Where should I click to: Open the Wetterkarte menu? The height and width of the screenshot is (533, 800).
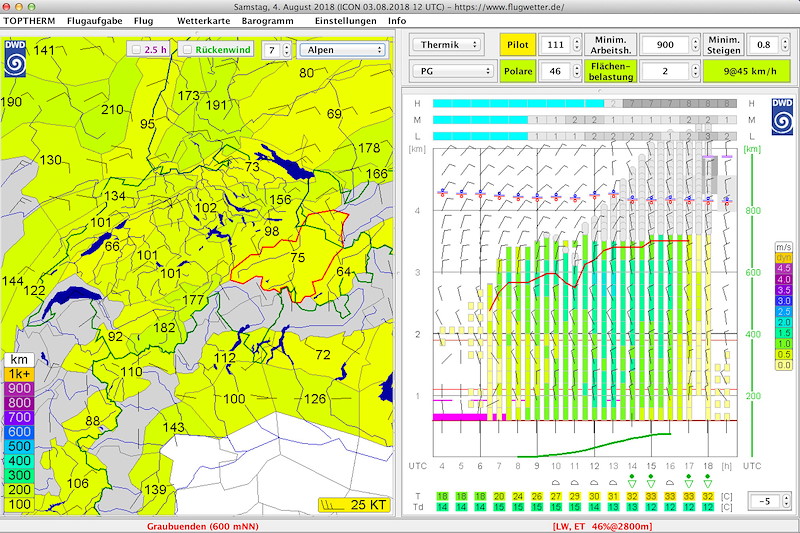click(x=203, y=20)
